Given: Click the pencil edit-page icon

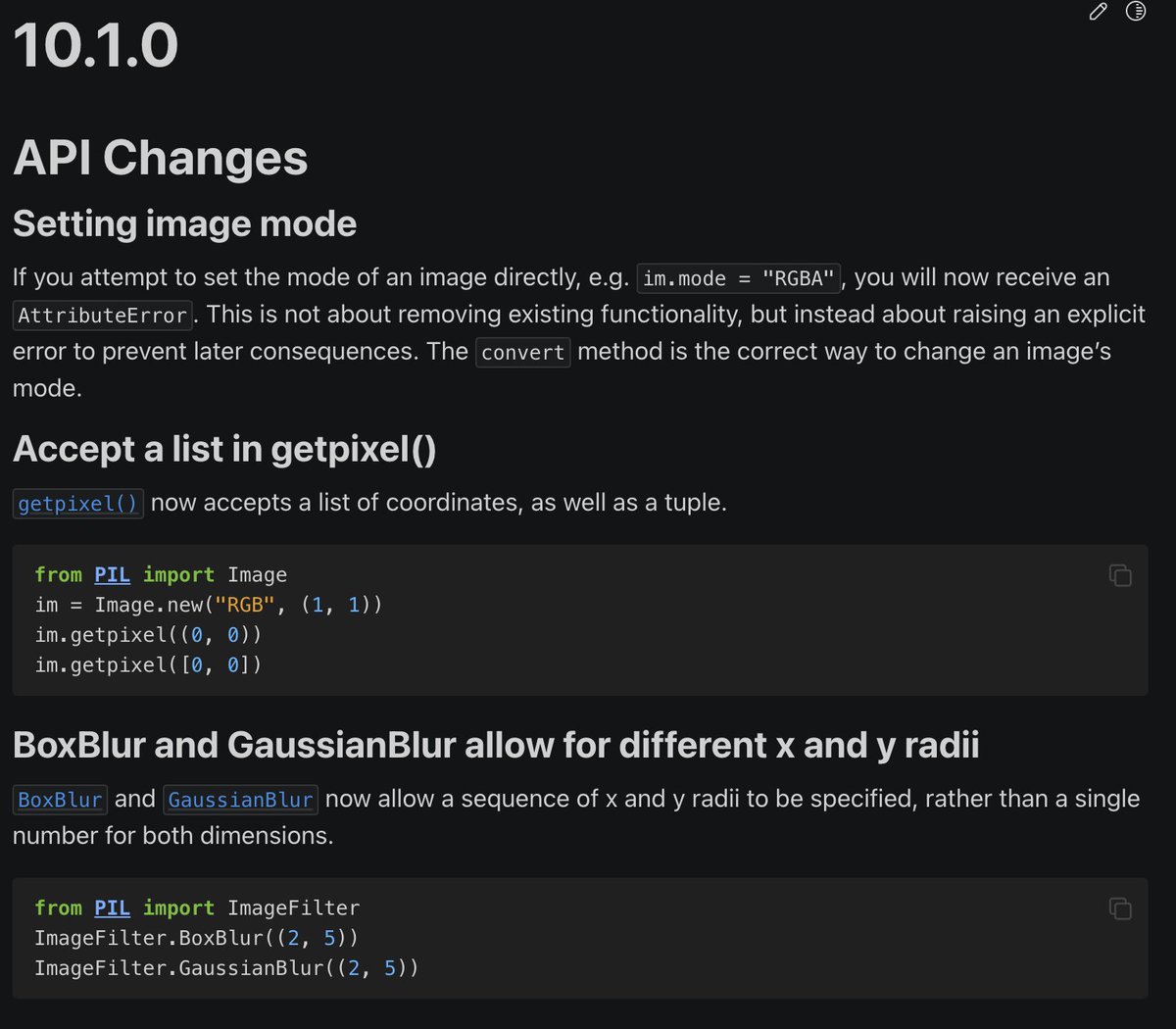Looking at the screenshot, I should point(1098,12).
